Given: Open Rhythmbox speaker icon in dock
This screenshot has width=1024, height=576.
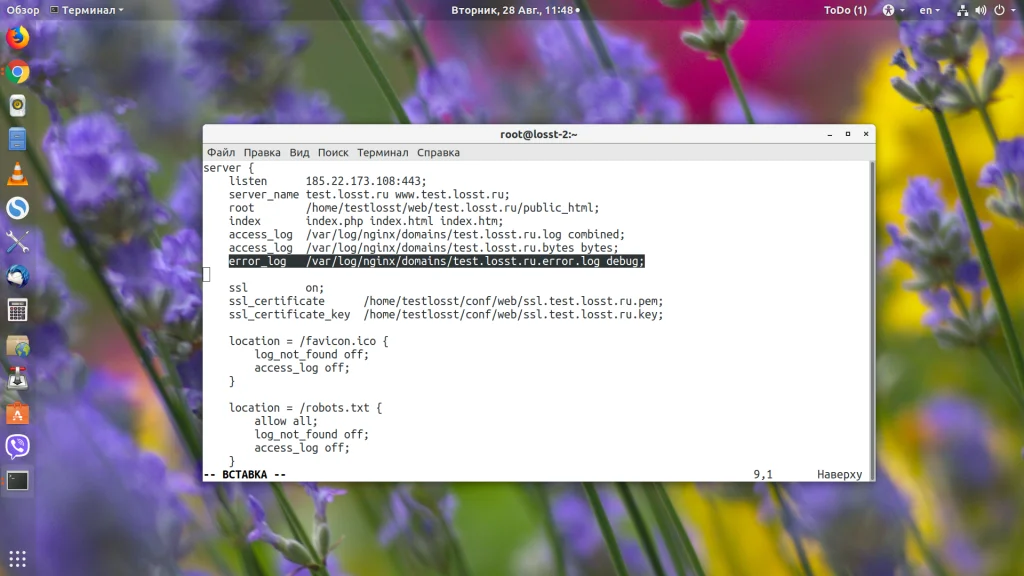Looking at the screenshot, I should coord(18,106).
